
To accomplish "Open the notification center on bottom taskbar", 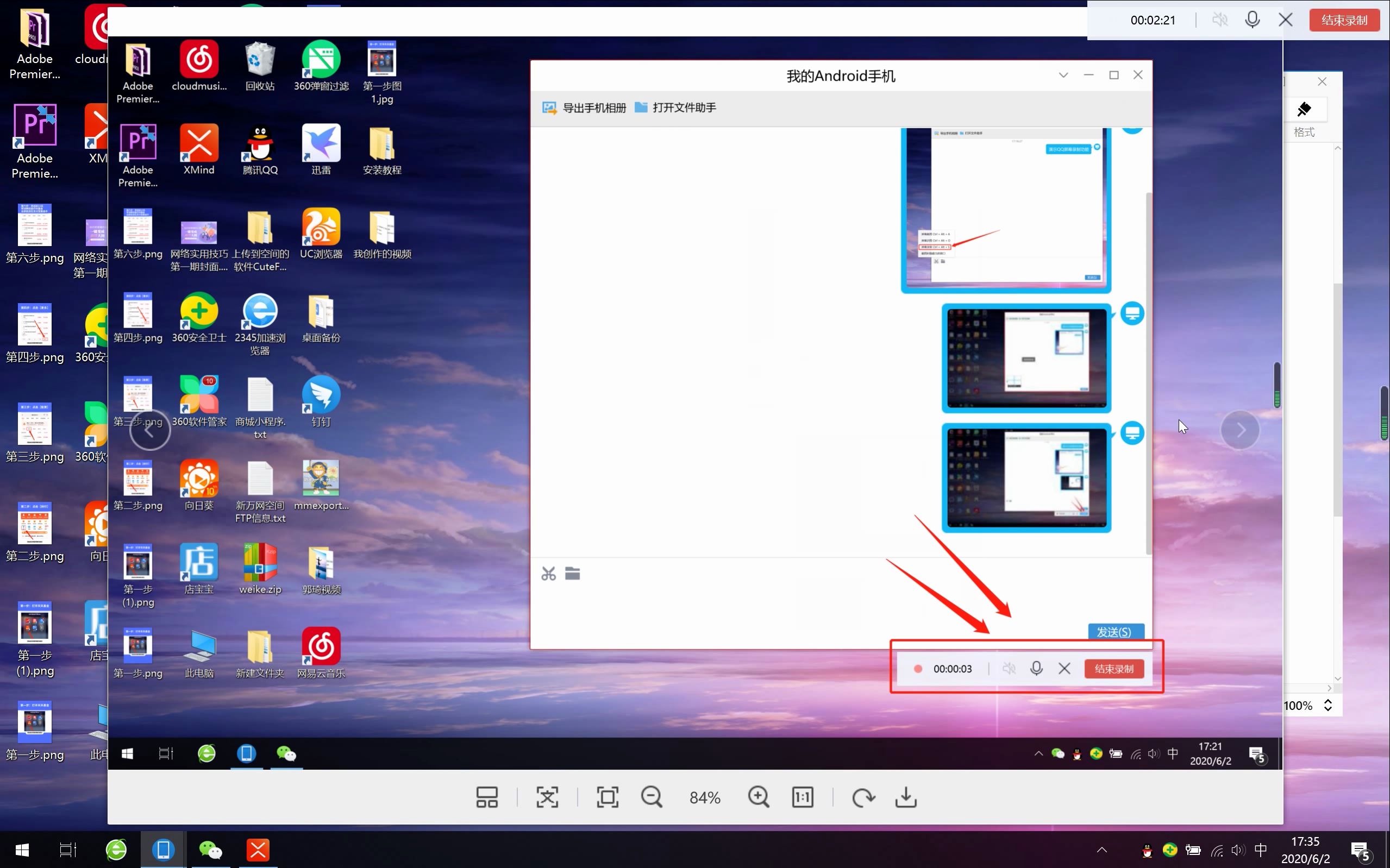I will pos(1361,850).
